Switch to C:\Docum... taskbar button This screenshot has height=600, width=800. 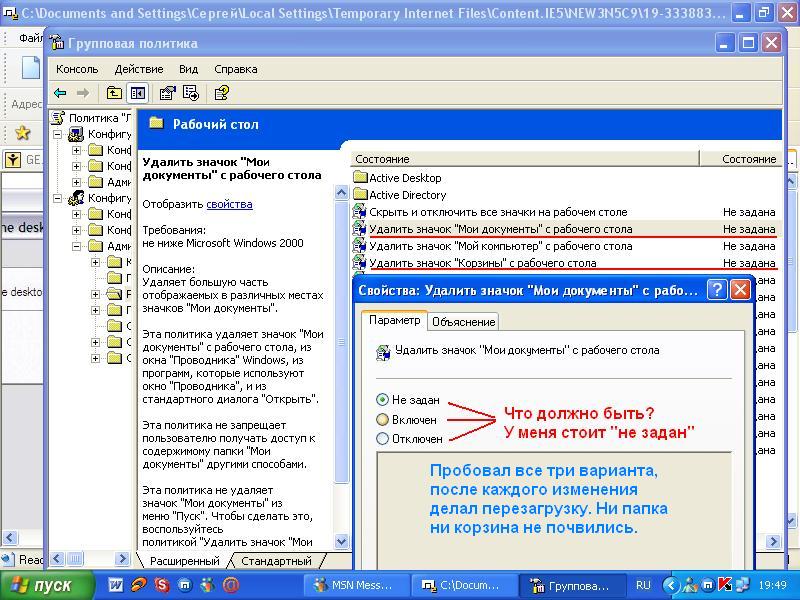[x=464, y=585]
